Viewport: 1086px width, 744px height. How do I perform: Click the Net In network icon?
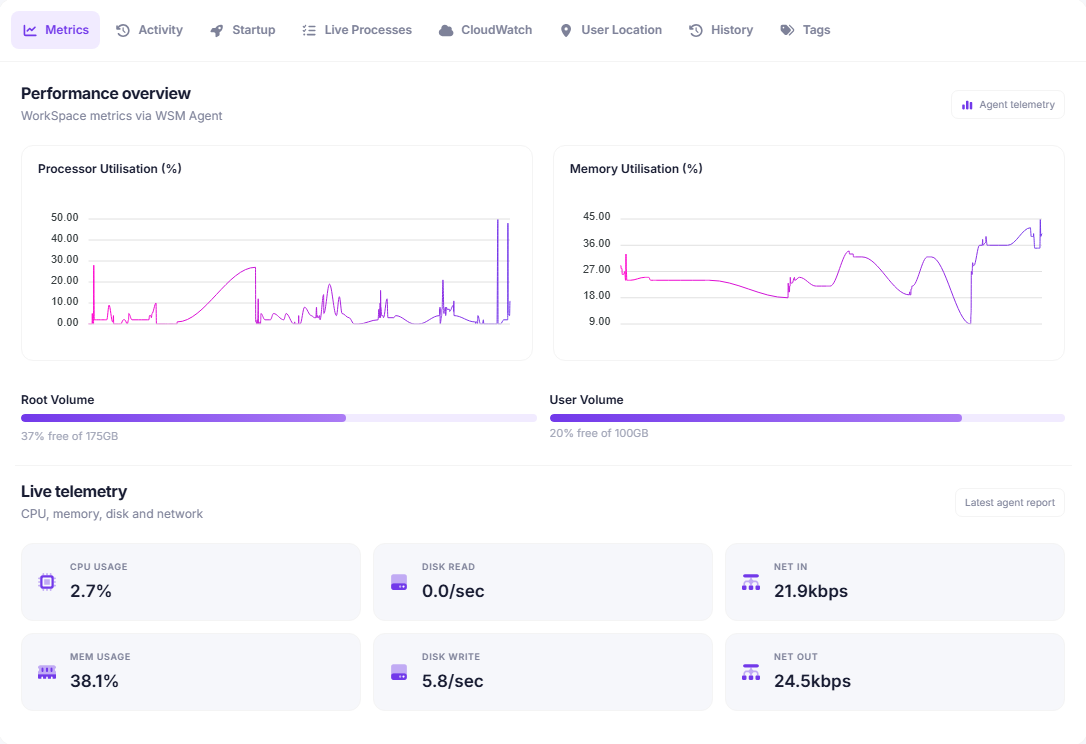(751, 582)
